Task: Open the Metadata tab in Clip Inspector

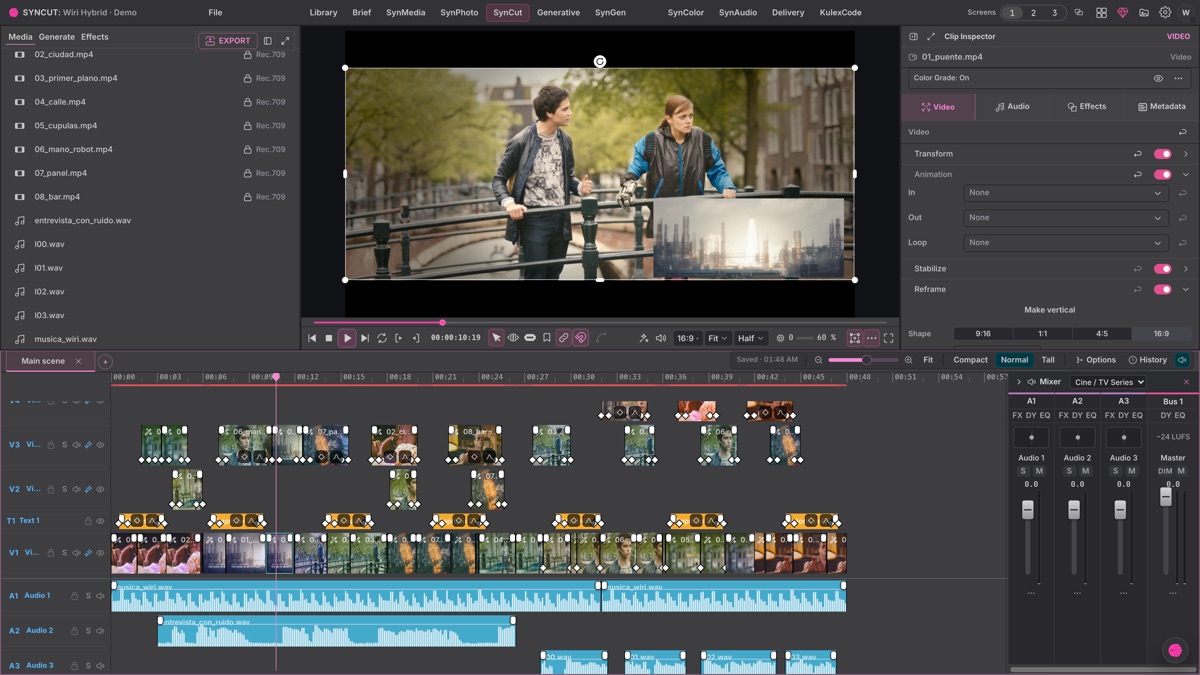Action: coord(1161,106)
